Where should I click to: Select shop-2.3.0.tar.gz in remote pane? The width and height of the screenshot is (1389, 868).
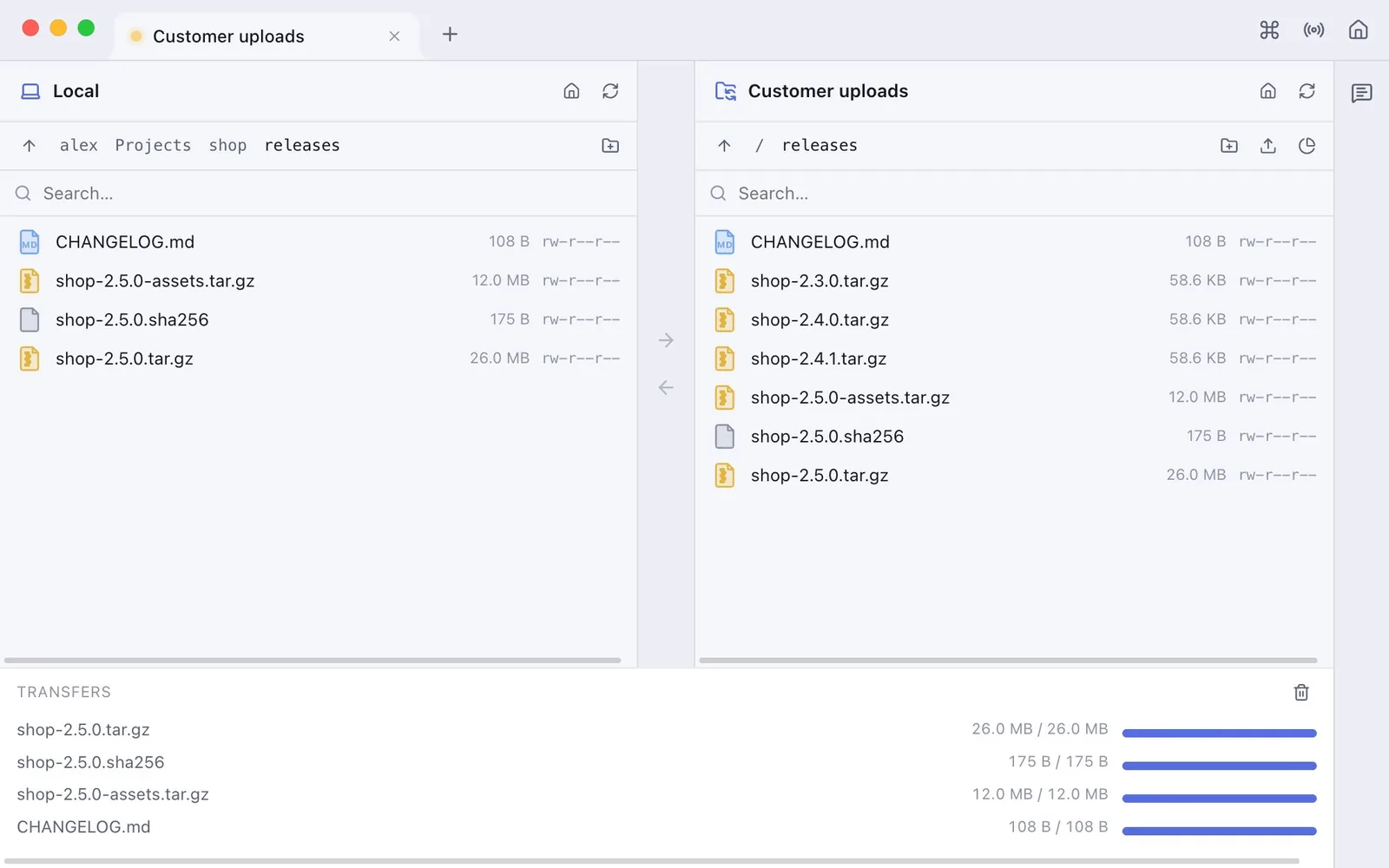pos(1014,281)
